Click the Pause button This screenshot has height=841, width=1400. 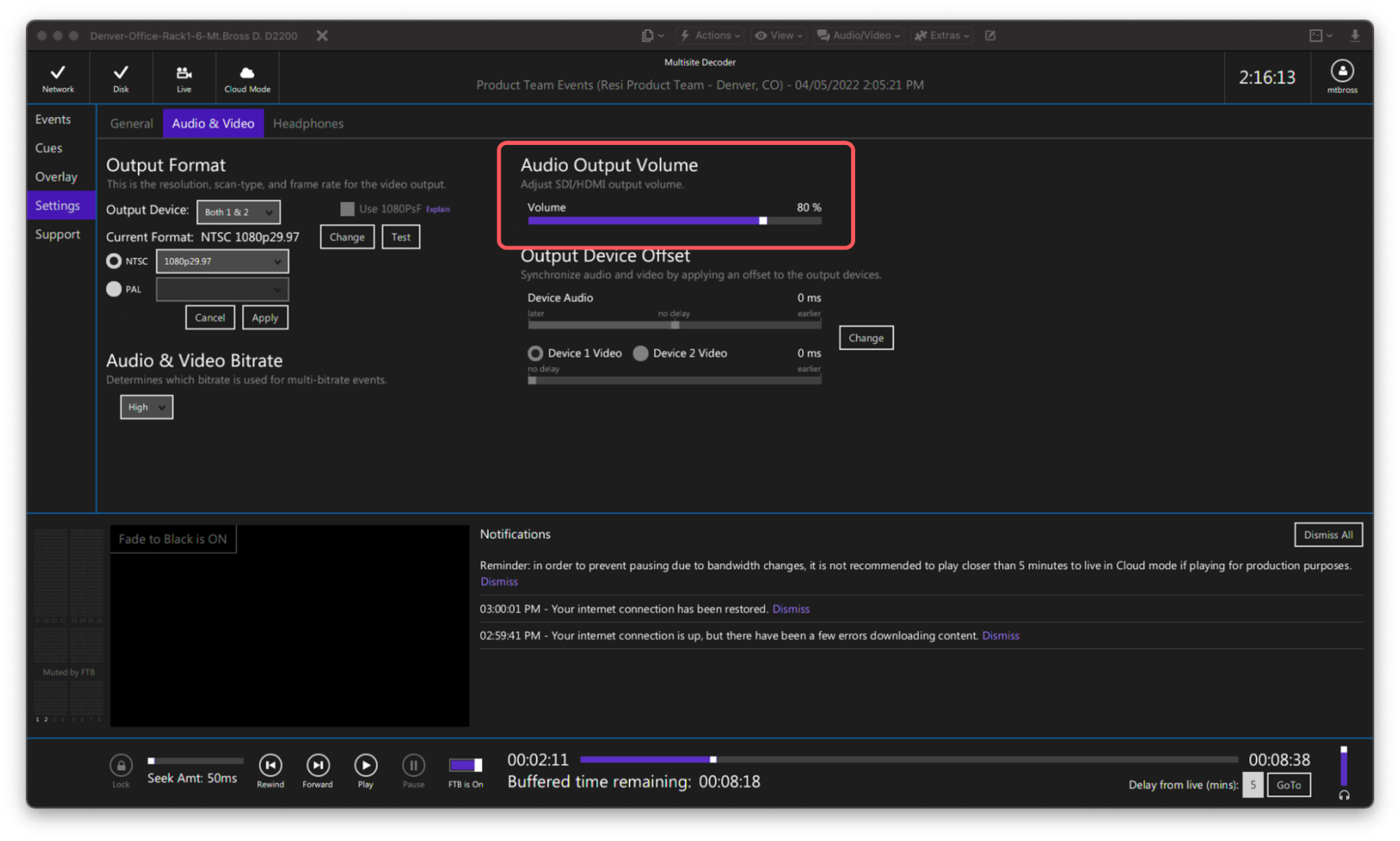413,765
